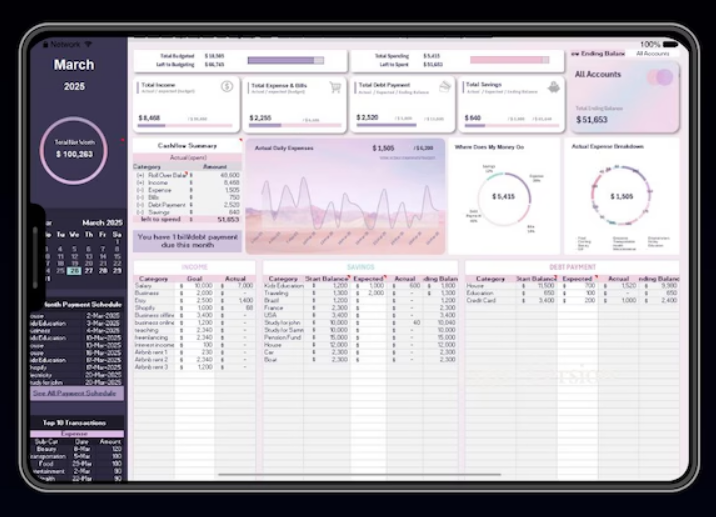Click the Kids Education row in Savings table
Viewport: 716px width, 517px height.
pyautogui.click(x=360, y=285)
